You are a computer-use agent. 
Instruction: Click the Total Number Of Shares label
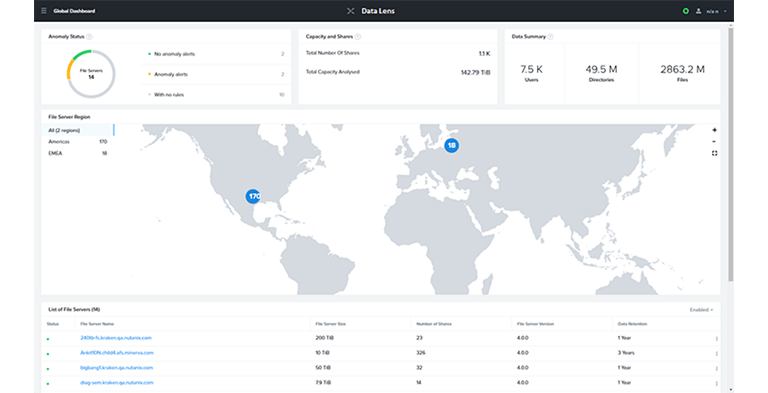[333, 53]
